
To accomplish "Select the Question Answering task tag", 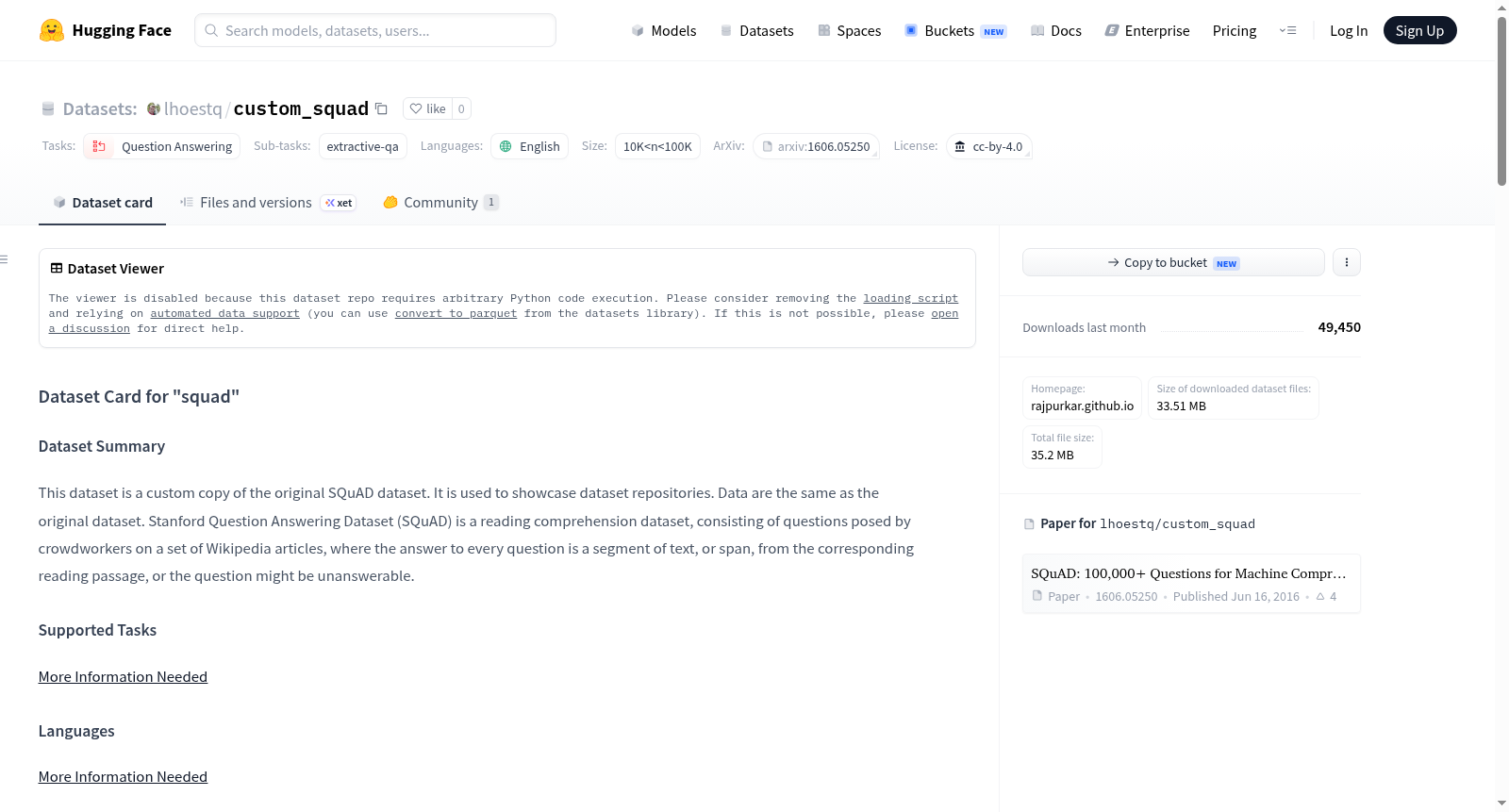I will click(162, 146).
